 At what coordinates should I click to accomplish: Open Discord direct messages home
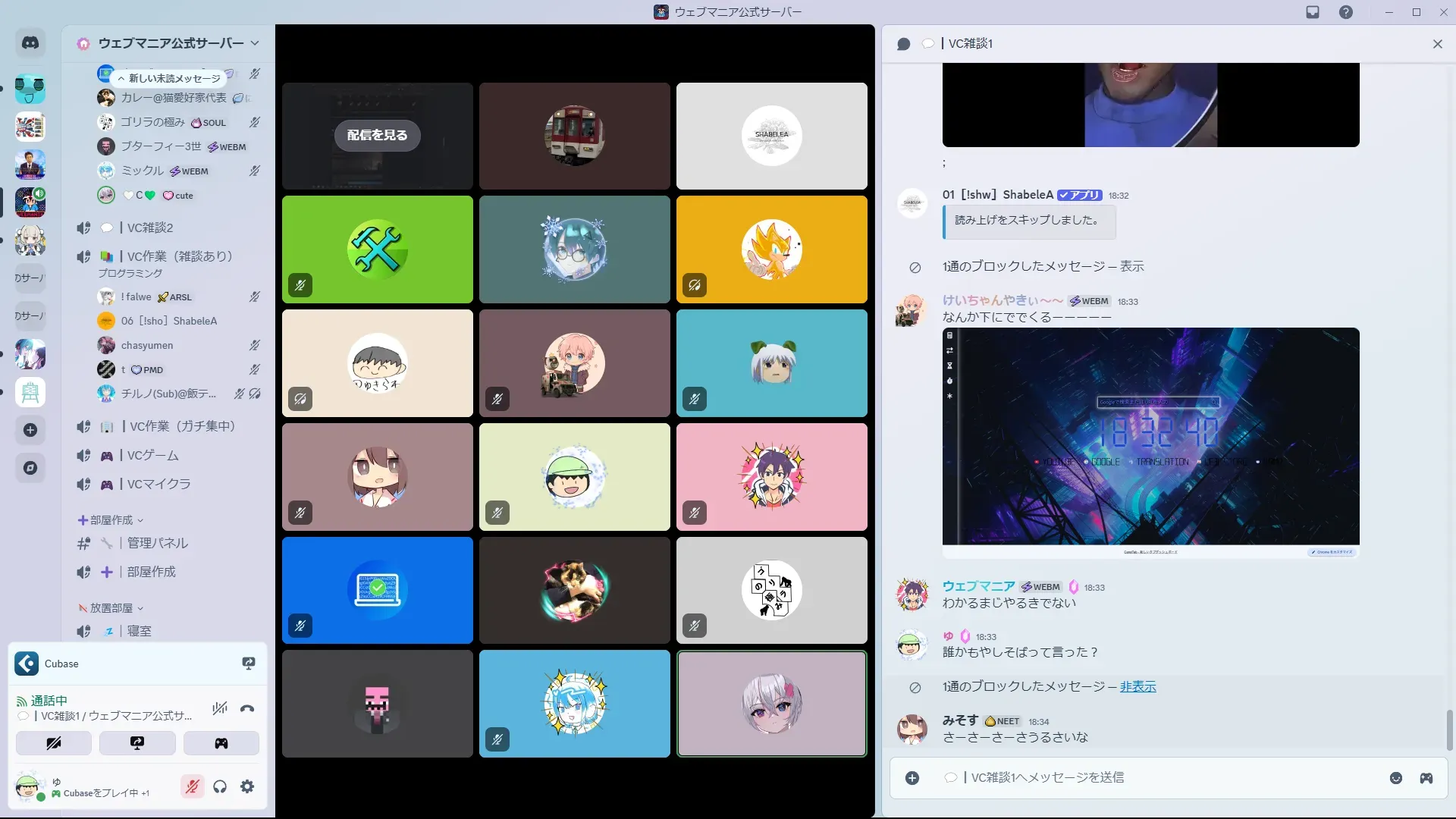click(x=30, y=43)
